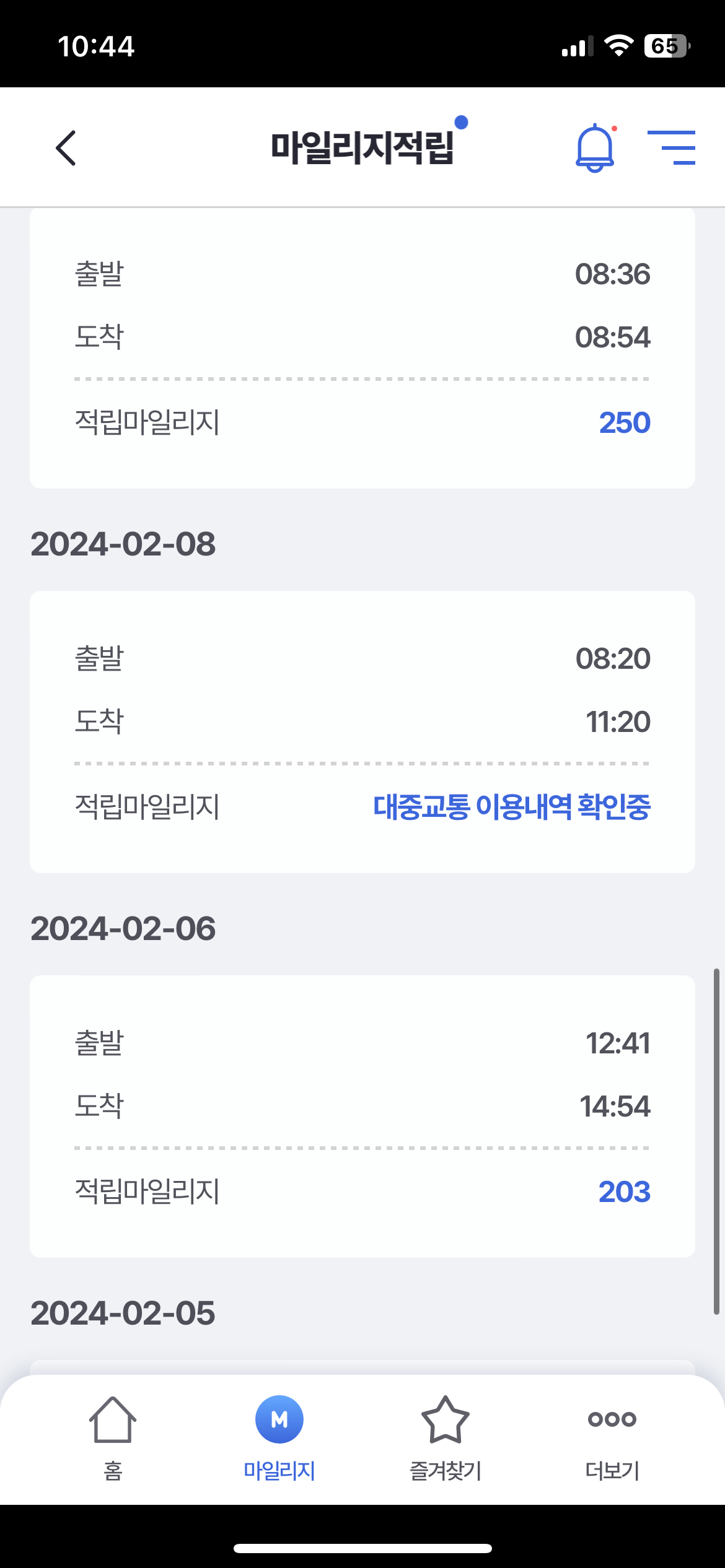Tap the home house icon
Image resolution: width=725 pixels, height=1568 pixels.
click(113, 1419)
